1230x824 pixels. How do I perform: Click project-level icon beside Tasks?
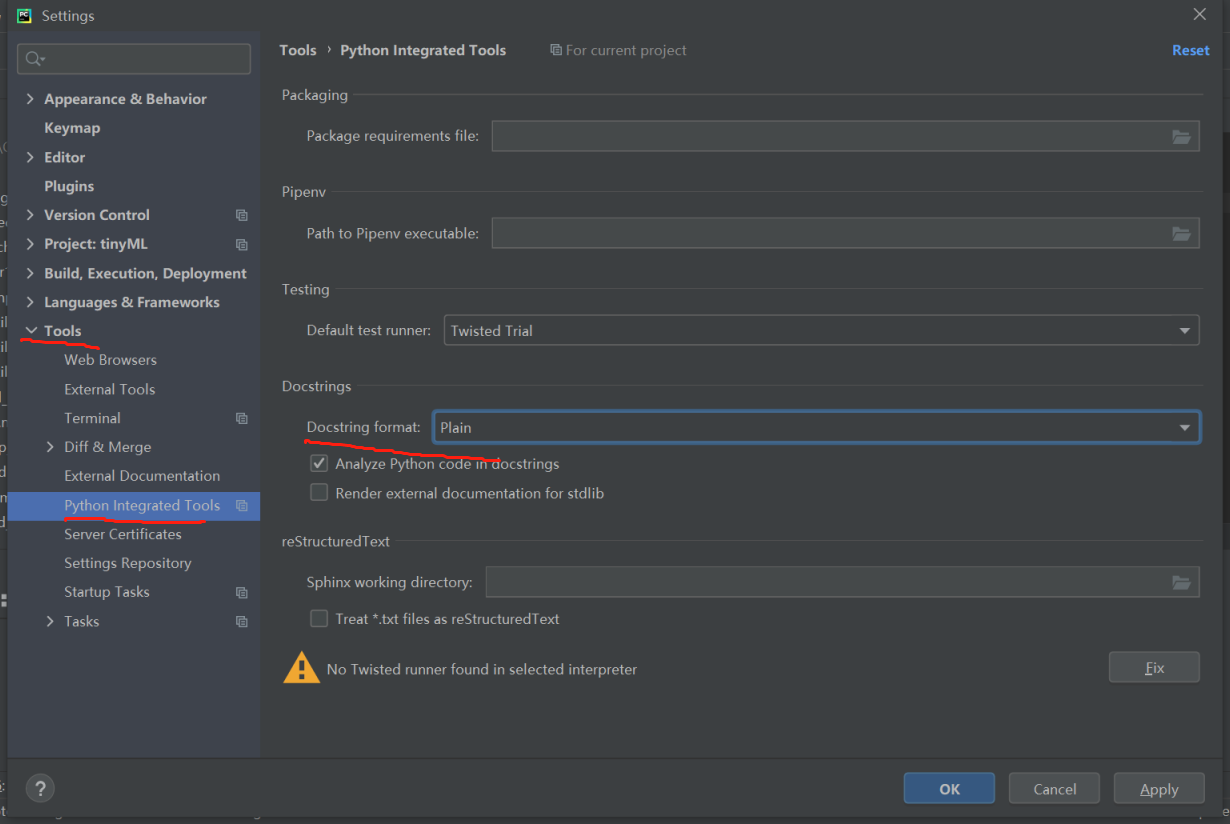pyautogui.click(x=241, y=621)
